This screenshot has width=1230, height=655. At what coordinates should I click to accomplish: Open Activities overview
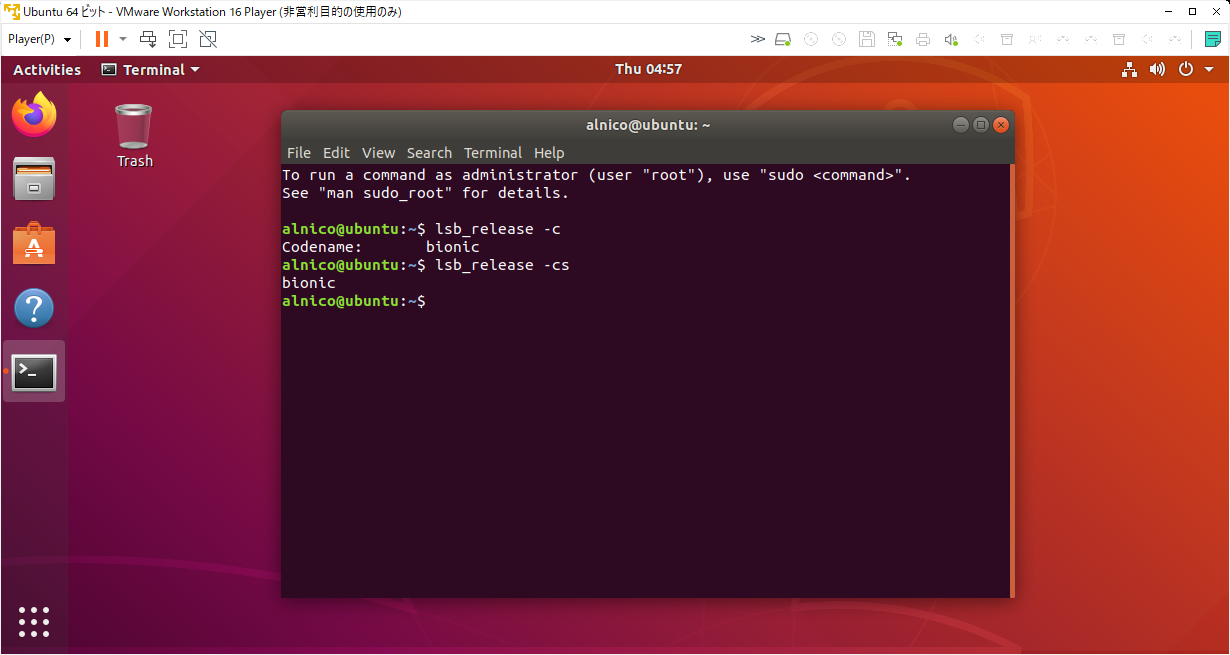point(47,69)
